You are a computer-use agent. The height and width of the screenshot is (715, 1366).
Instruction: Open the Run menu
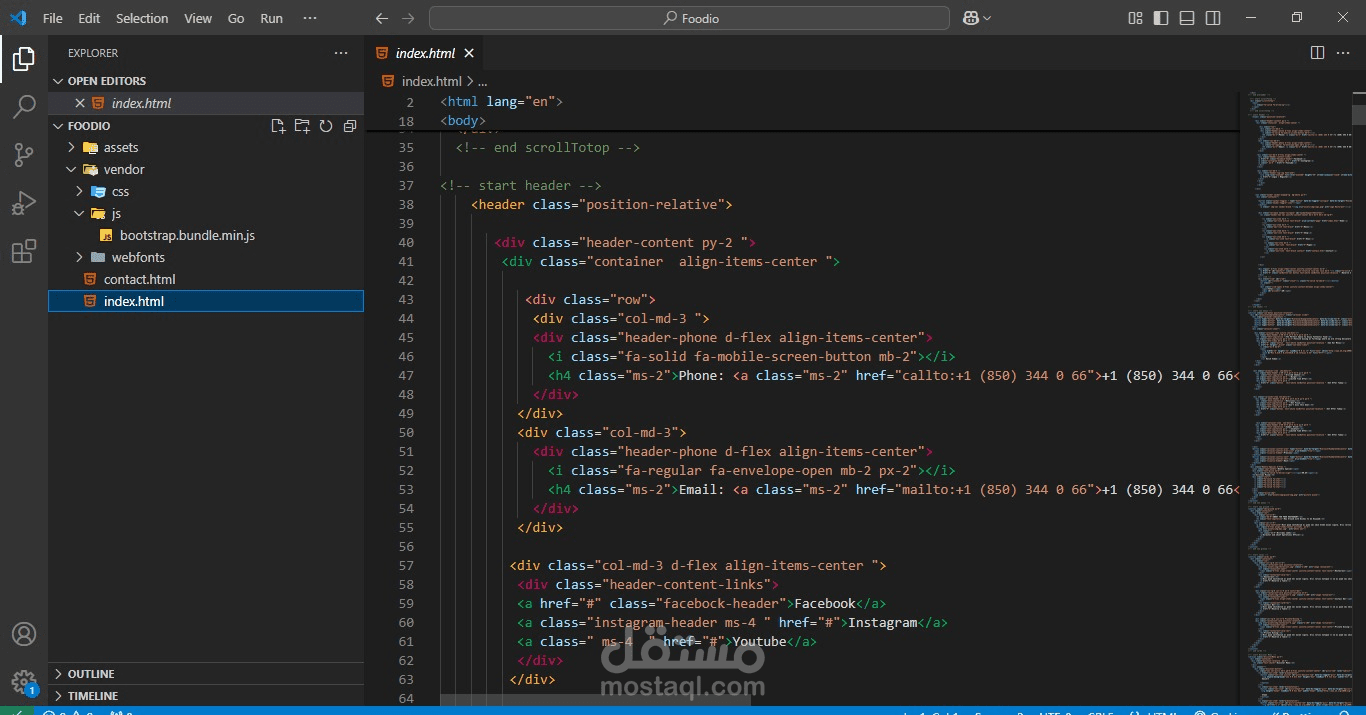coord(271,18)
